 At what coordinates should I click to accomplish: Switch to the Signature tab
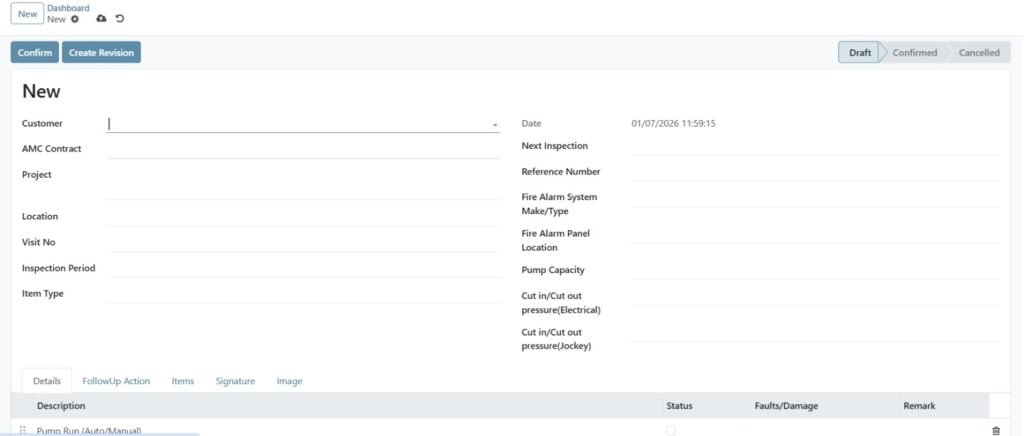[x=235, y=381]
